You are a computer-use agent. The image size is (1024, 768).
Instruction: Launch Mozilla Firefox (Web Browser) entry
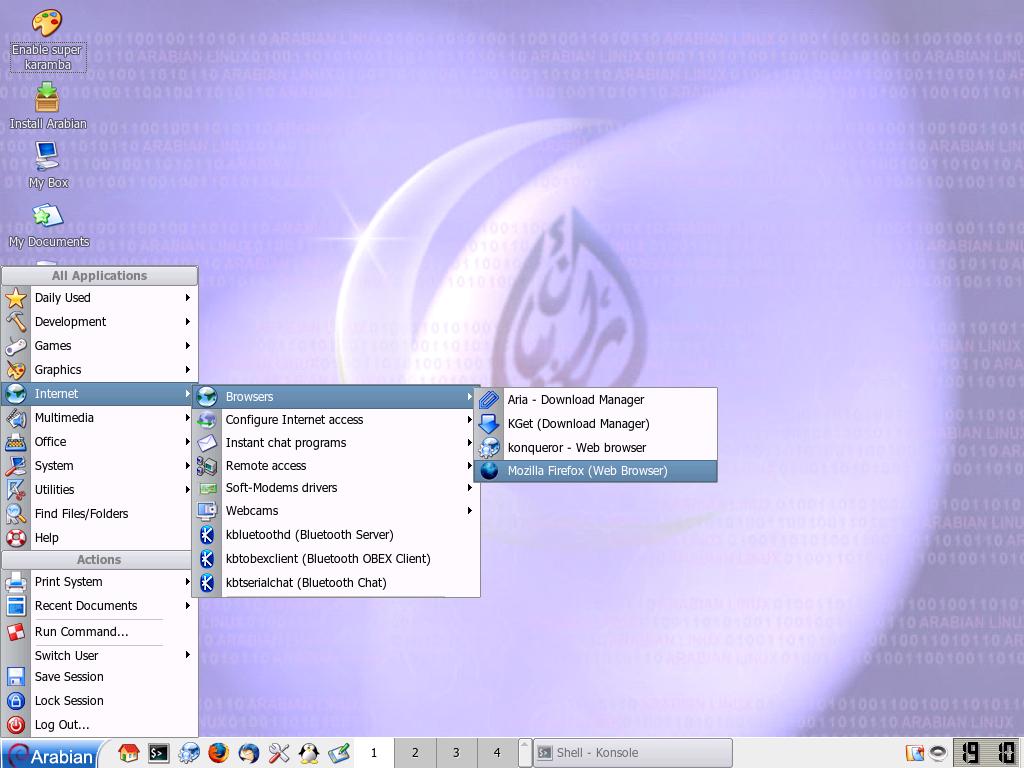[596, 471]
